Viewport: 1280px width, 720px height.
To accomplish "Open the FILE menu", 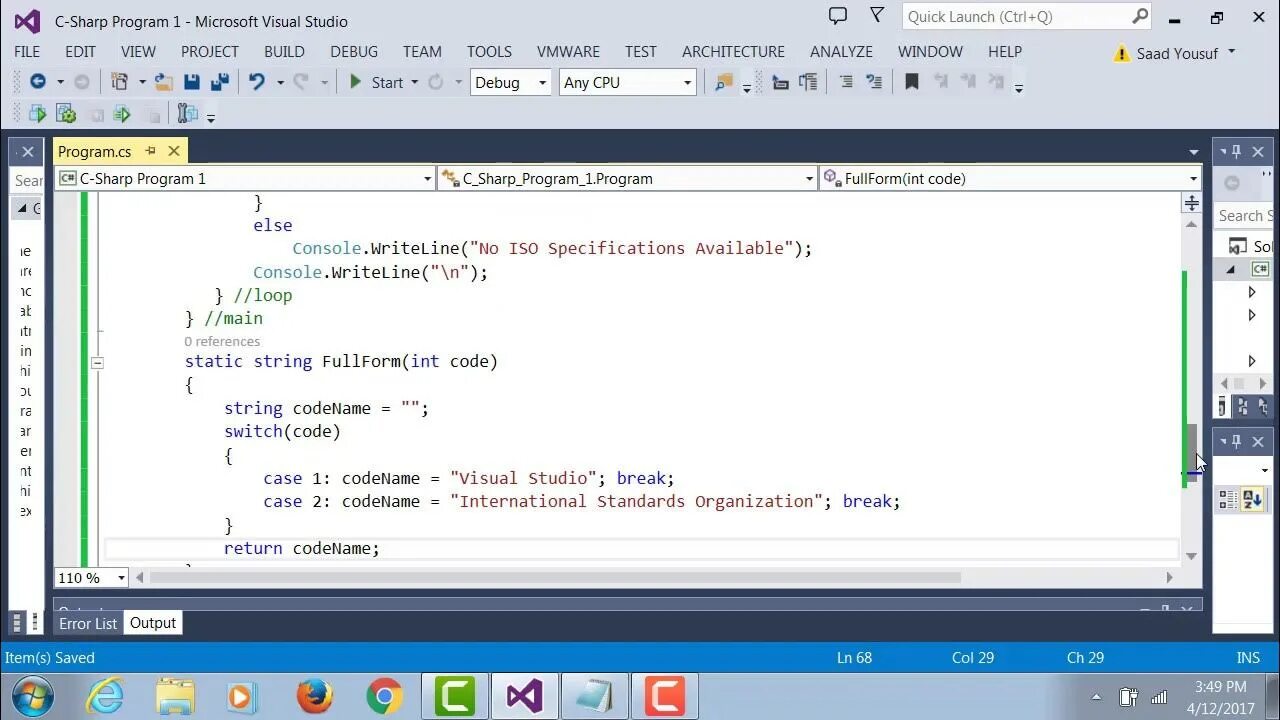I will pyautogui.click(x=27, y=51).
